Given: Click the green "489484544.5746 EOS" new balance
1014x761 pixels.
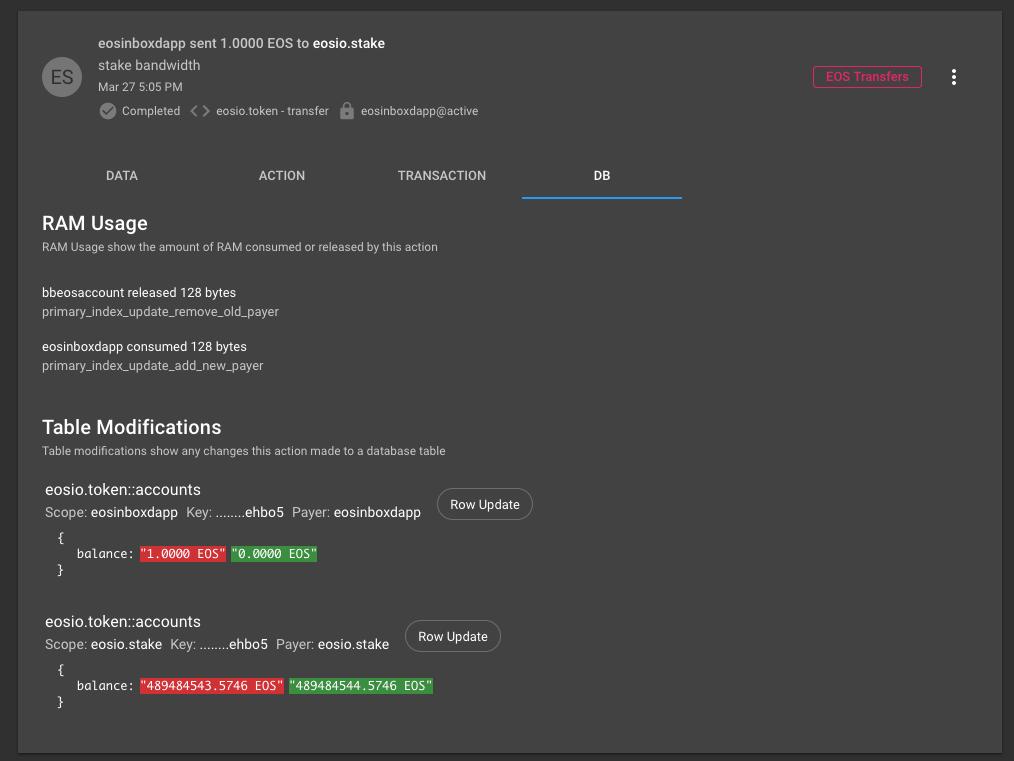Looking at the screenshot, I should click(361, 686).
